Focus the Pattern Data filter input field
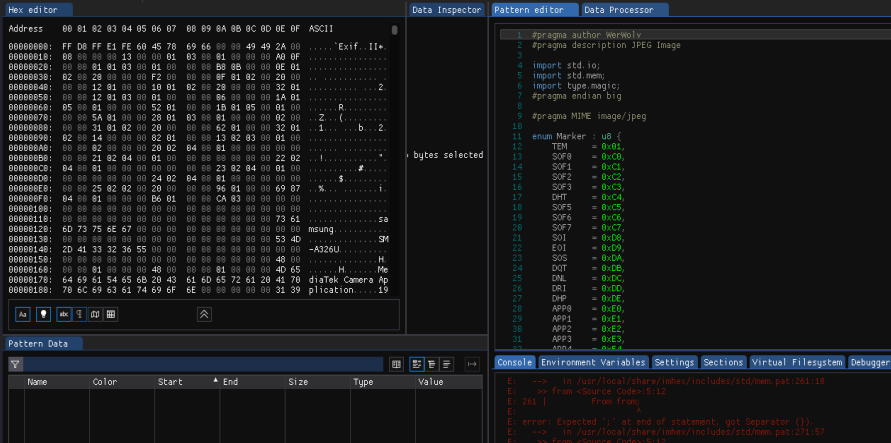This screenshot has width=891, height=443. click(203, 365)
